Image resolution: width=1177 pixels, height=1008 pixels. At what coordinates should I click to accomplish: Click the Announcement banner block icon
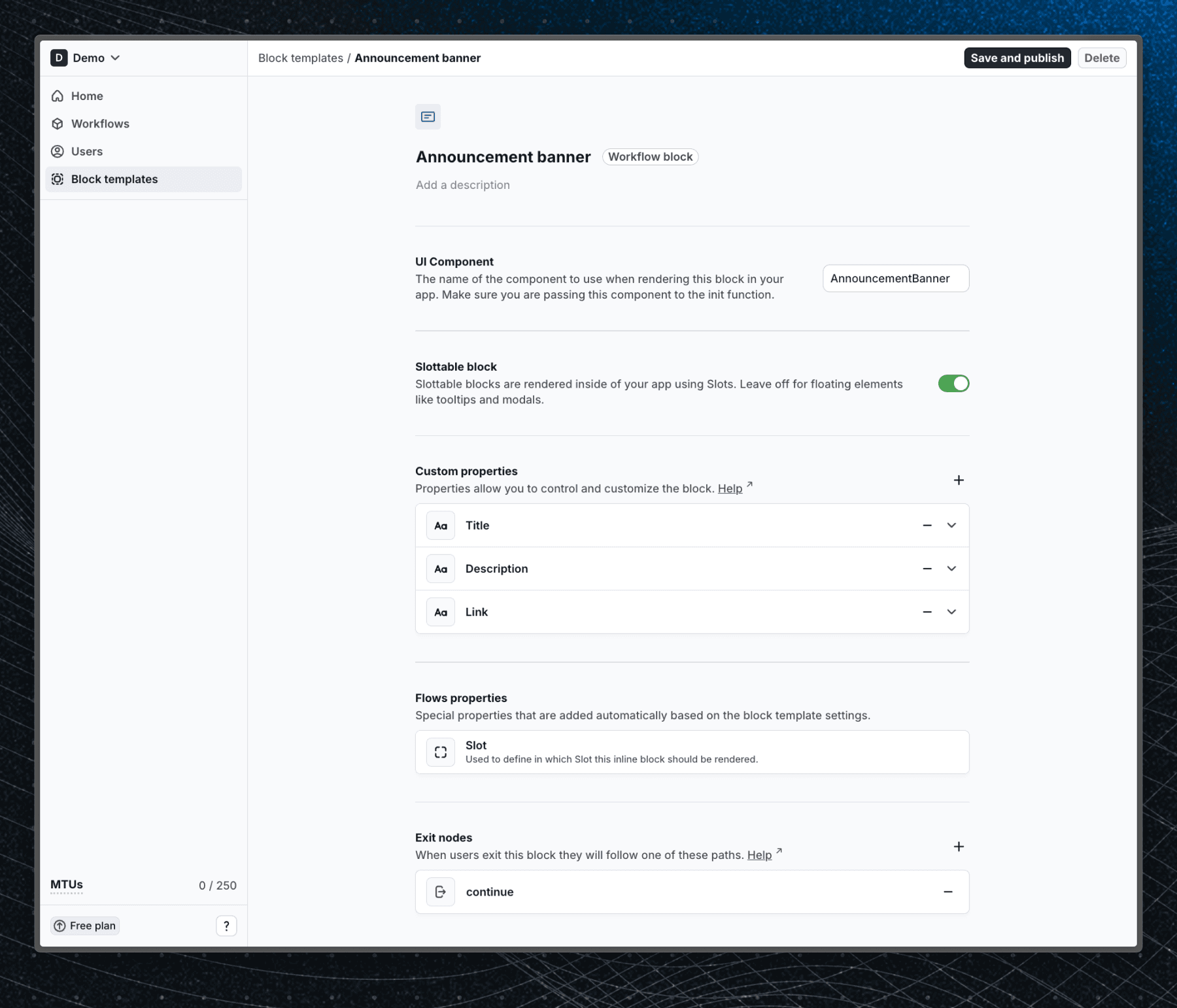coord(428,116)
